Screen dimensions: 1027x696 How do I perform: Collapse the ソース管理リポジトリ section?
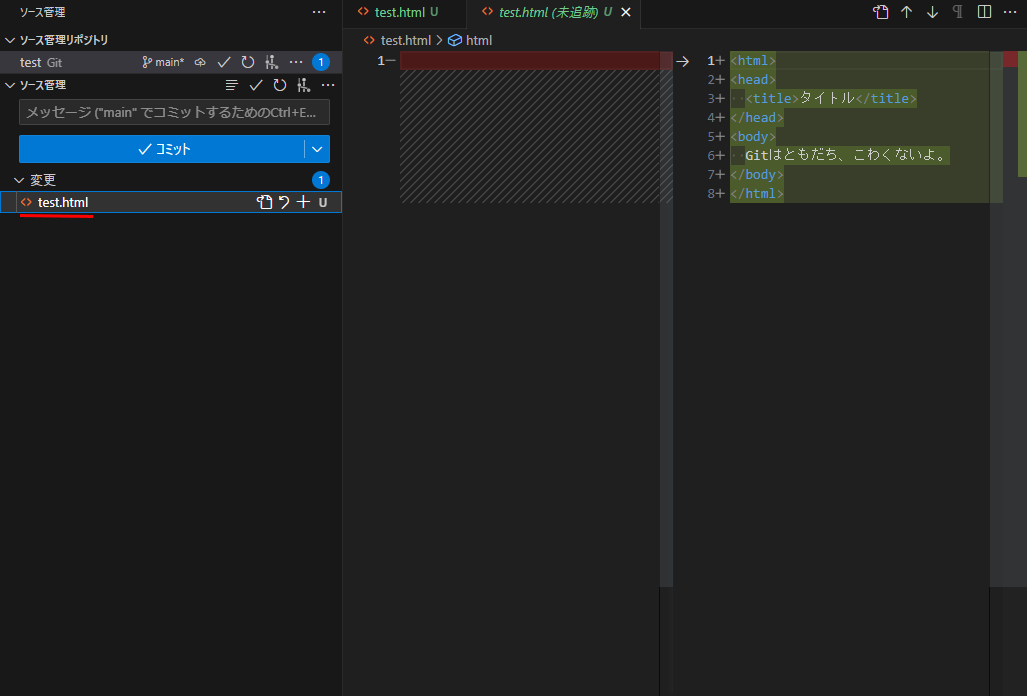tap(10, 40)
